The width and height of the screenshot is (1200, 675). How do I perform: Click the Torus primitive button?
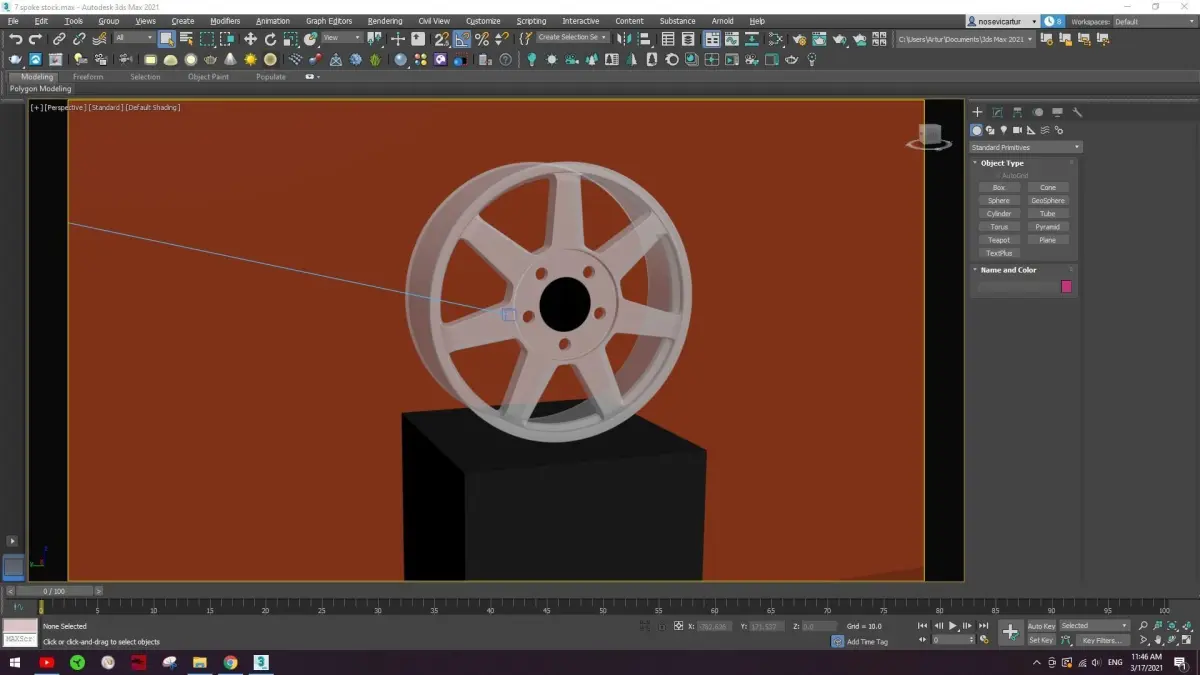pyautogui.click(x=998, y=227)
